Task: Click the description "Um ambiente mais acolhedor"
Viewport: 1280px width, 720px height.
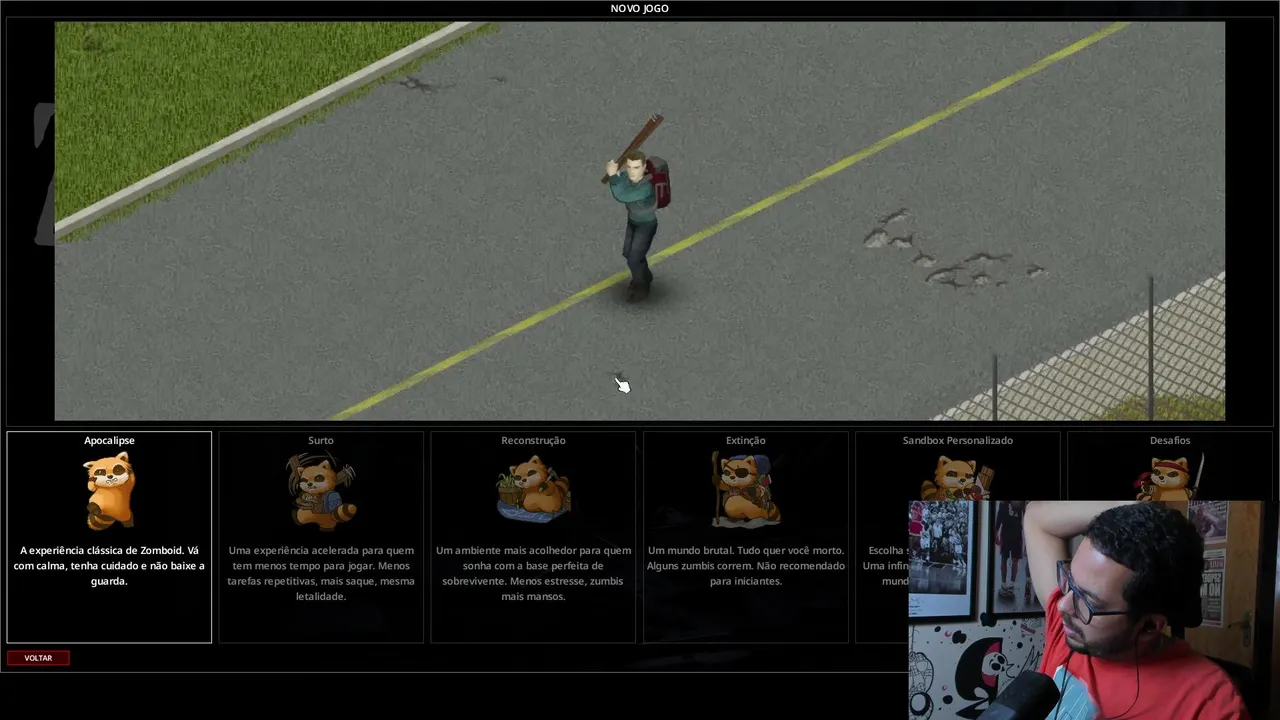Action: click(x=533, y=573)
